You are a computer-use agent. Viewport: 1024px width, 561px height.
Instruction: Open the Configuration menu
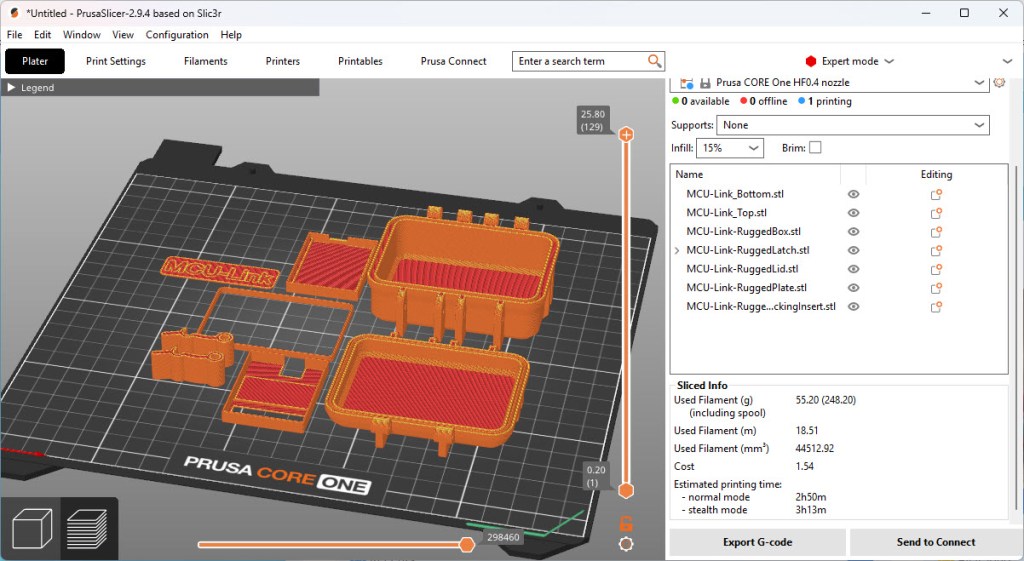177,35
